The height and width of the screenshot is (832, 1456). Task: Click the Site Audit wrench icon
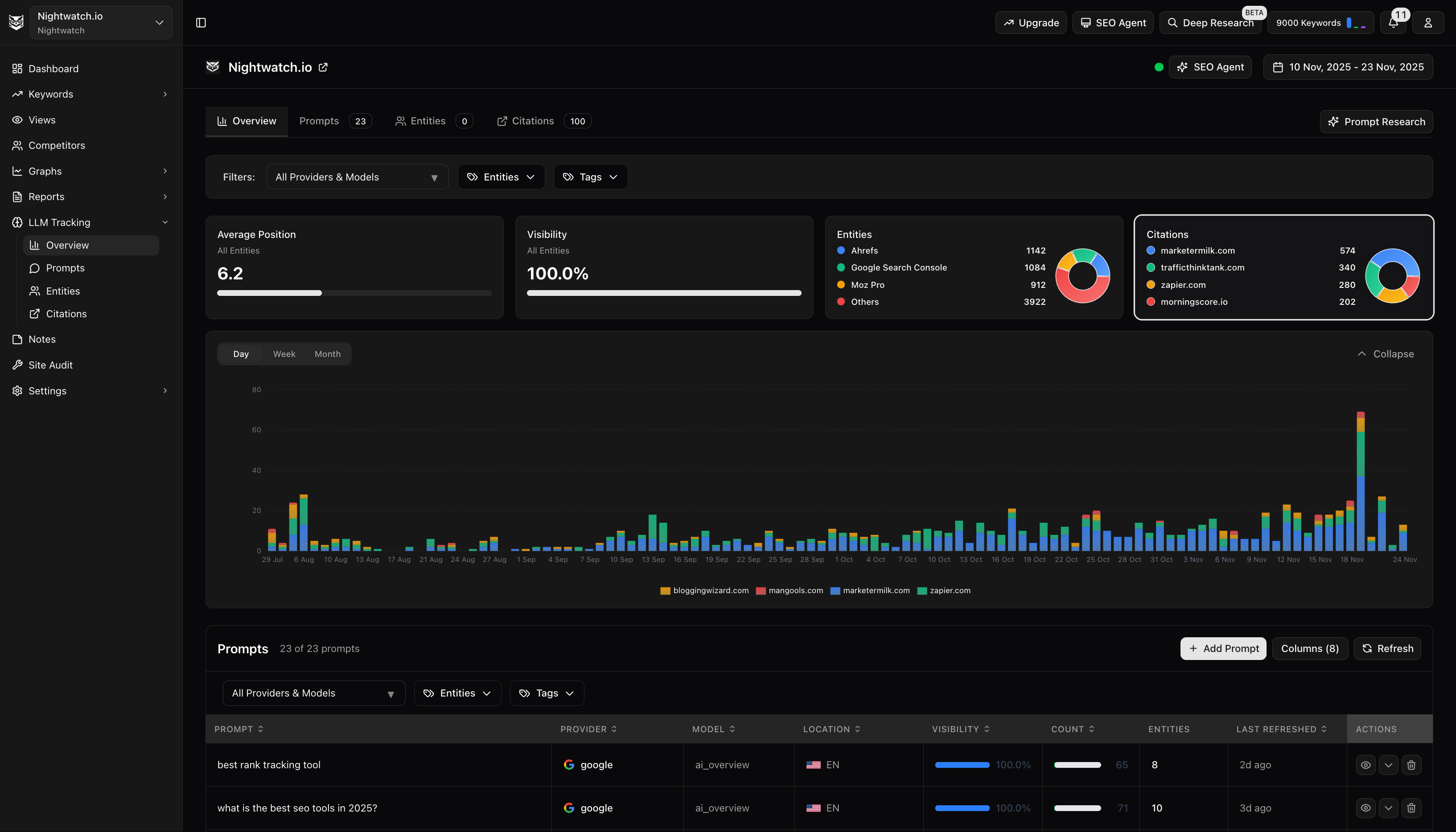point(17,365)
